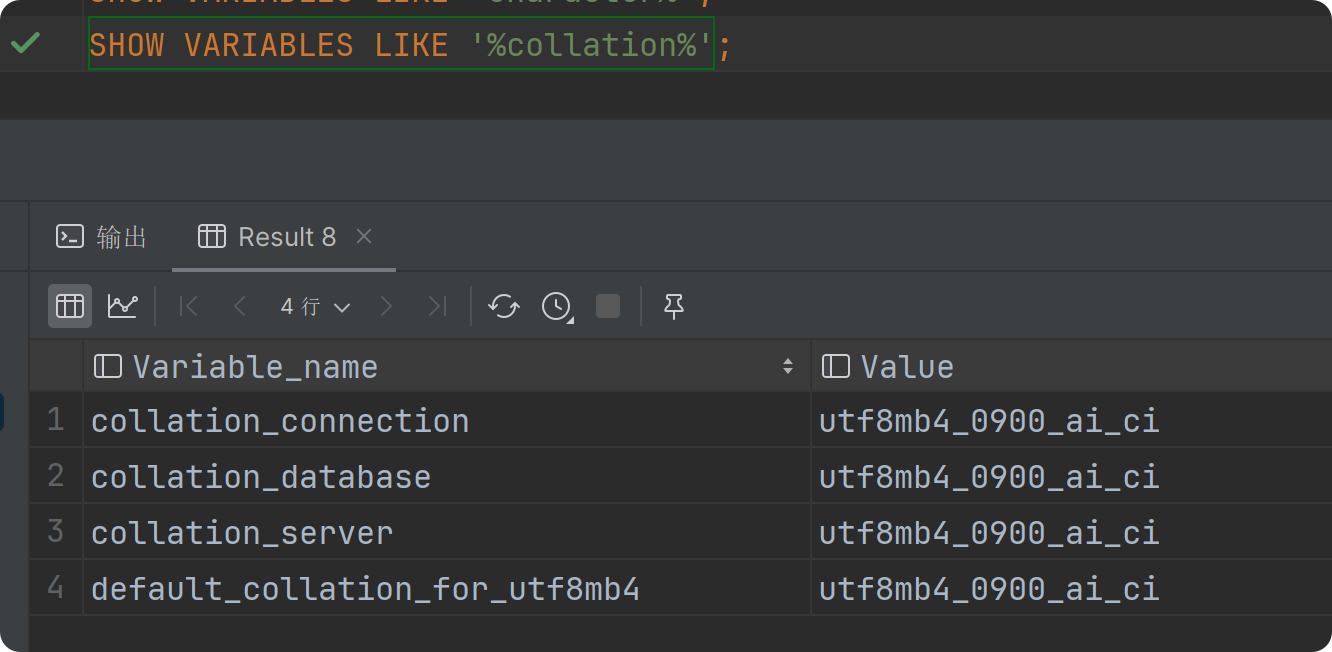This screenshot has height=652, width=1332.
Task: Close the Result 8 tab
Action: tap(364, 236)
